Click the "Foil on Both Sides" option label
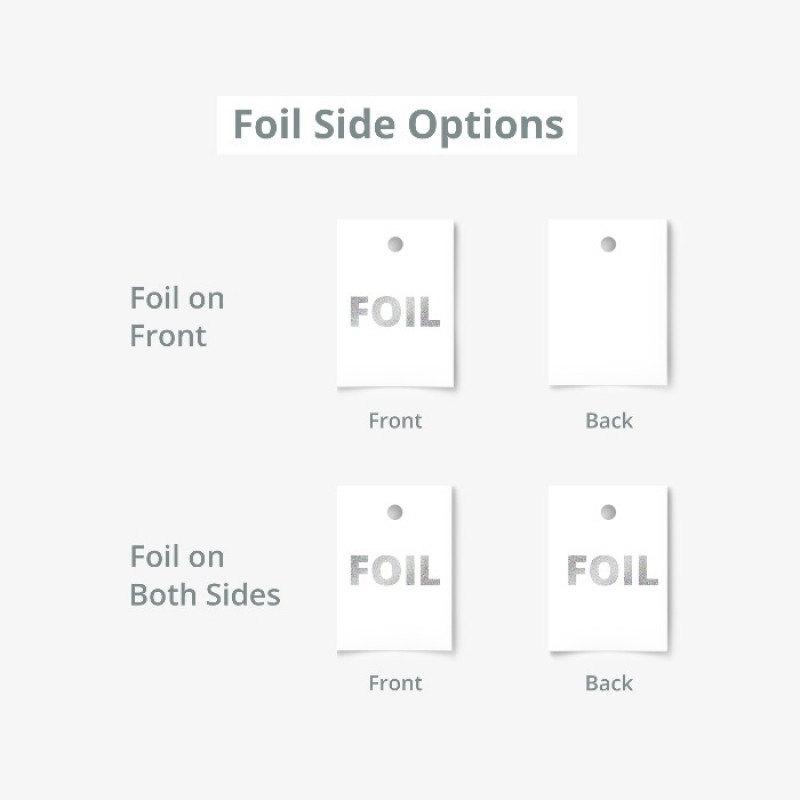 204,576
